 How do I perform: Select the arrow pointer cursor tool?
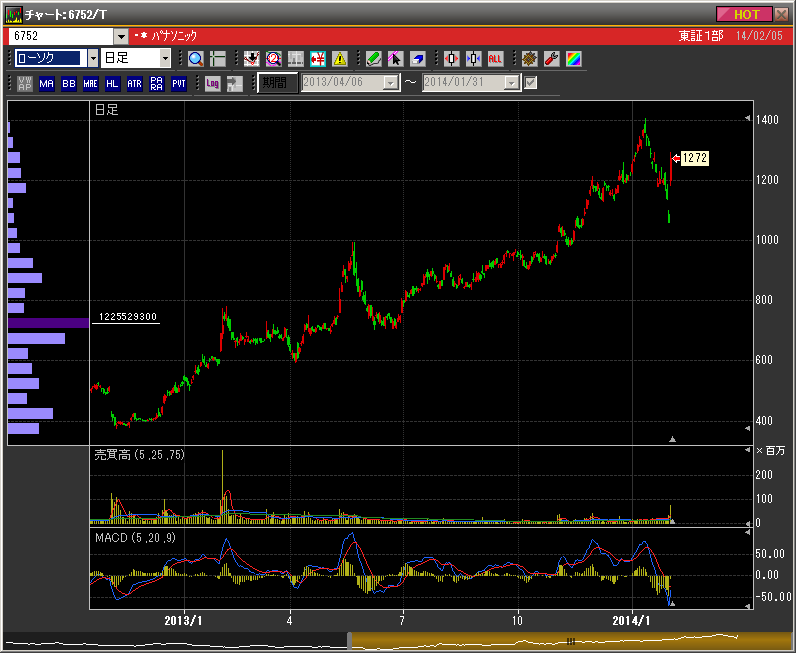[x=395, y=59]
